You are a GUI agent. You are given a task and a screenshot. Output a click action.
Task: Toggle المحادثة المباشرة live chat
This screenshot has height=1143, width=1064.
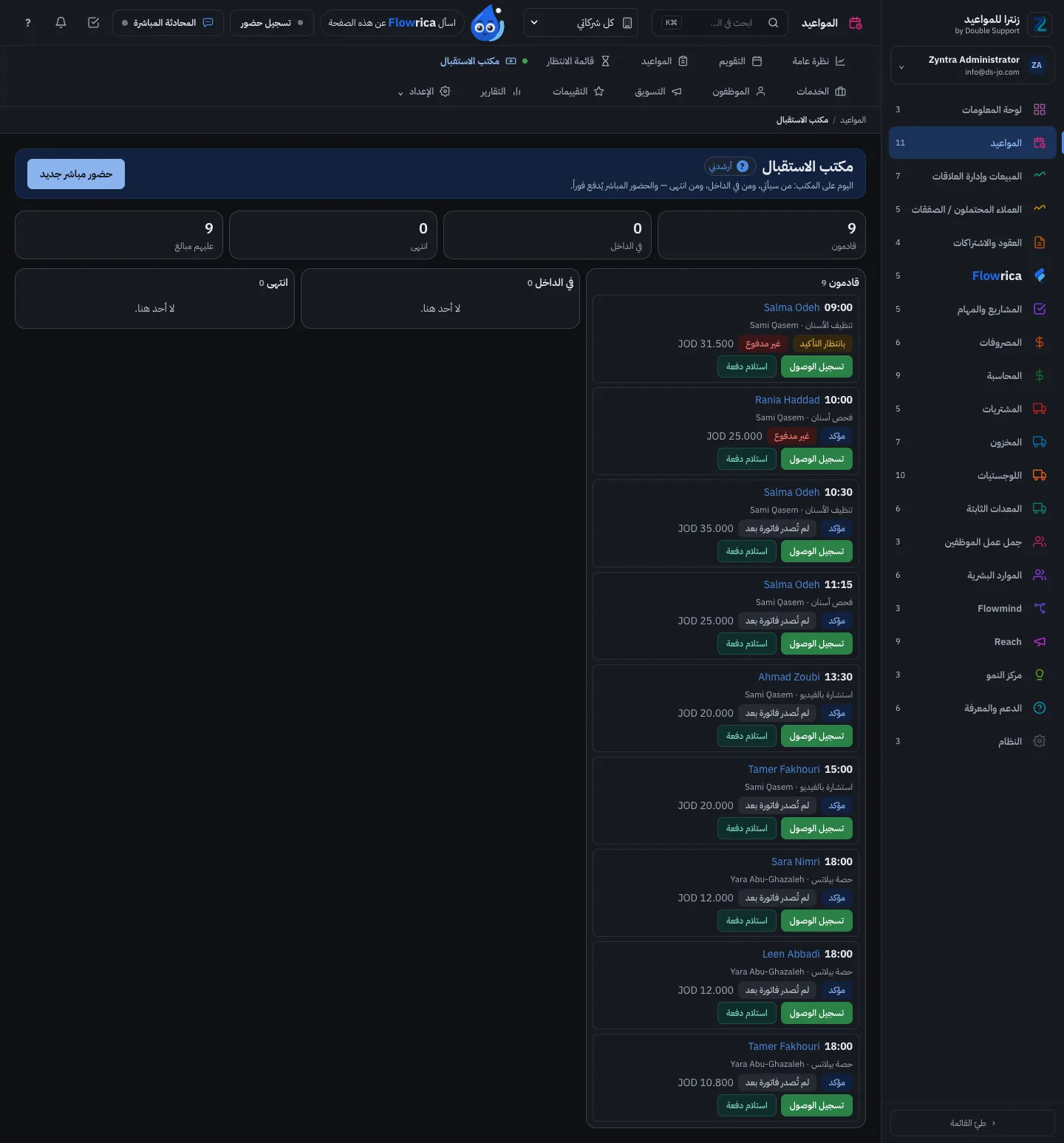tap(168, 23)
